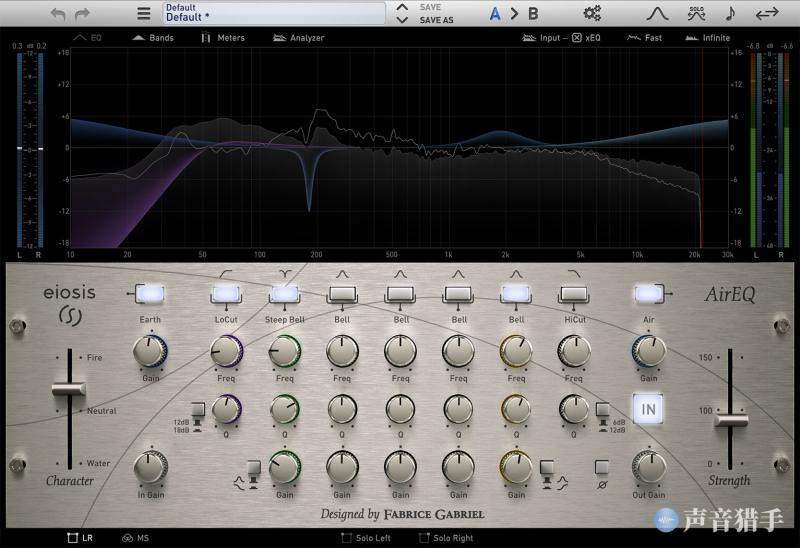
Task: Click the SAVE AS button
Action: [436, 20]
